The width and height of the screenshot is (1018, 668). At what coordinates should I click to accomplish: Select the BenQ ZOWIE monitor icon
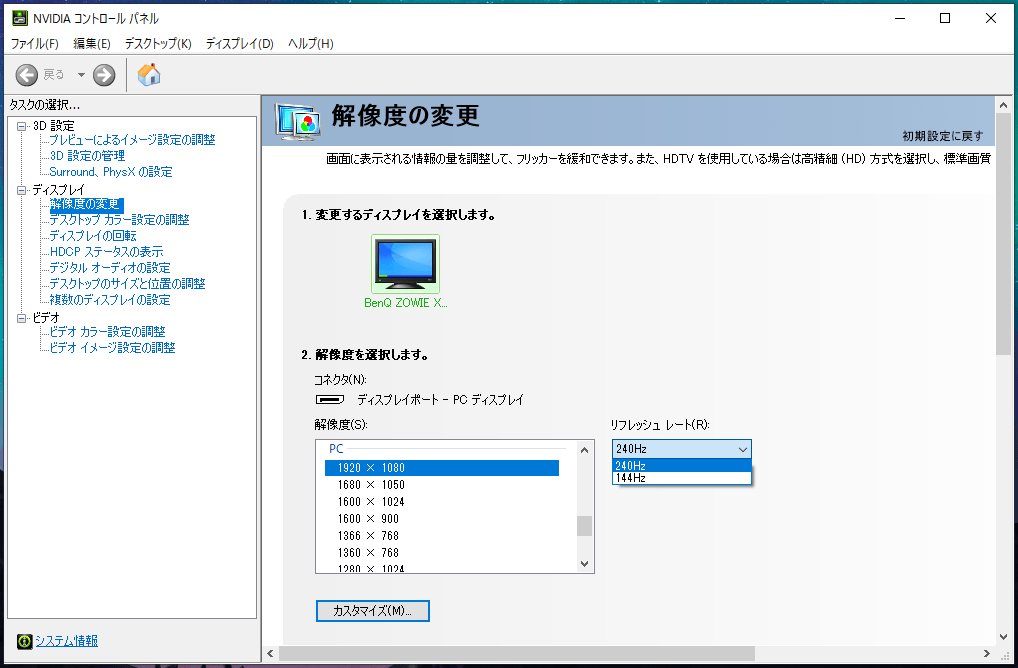(405, 264)
